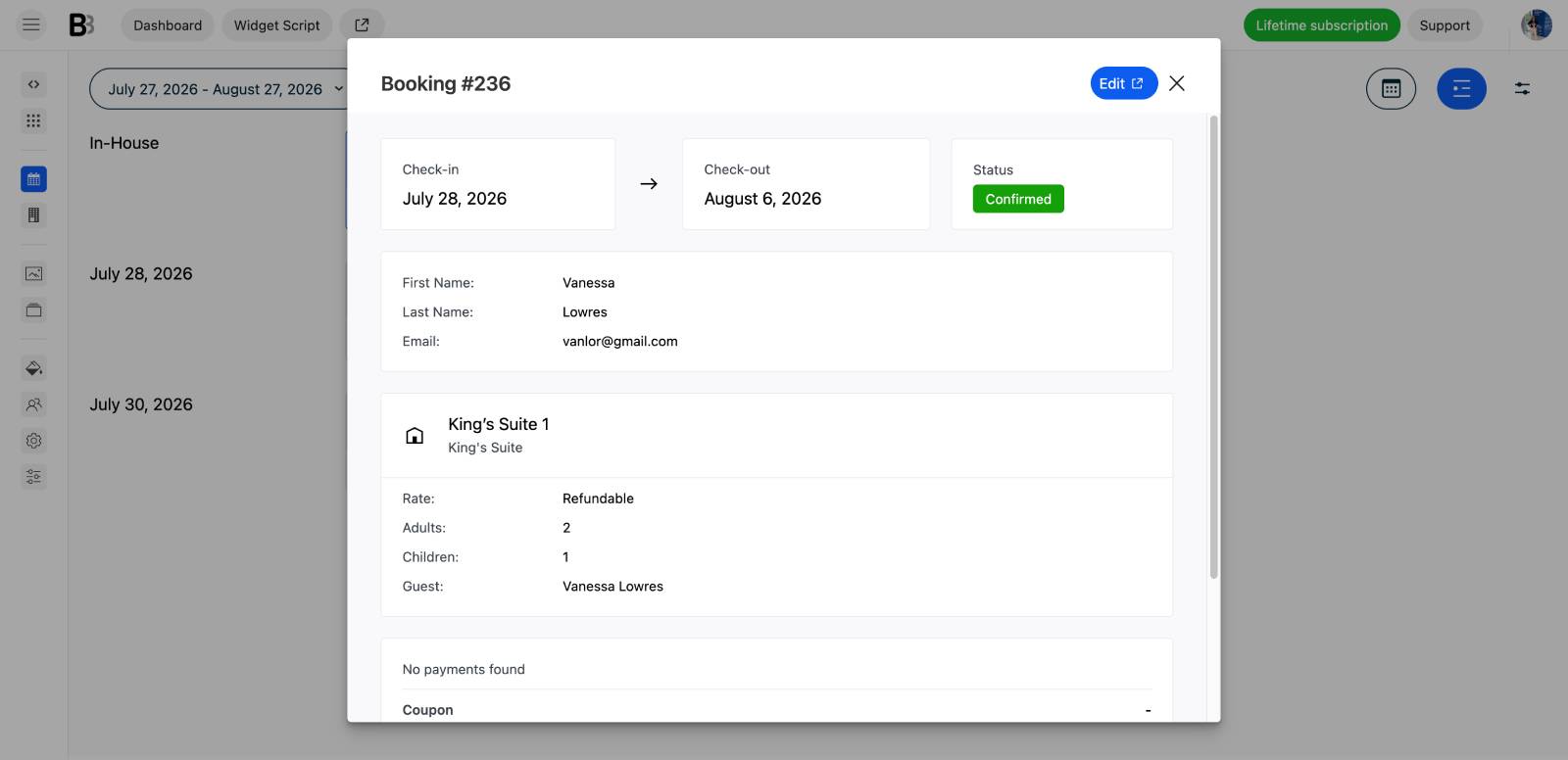Viewport: 1568px width, 760px height.
Task: Open the building sidebar icon
Action: pos(33,215)
